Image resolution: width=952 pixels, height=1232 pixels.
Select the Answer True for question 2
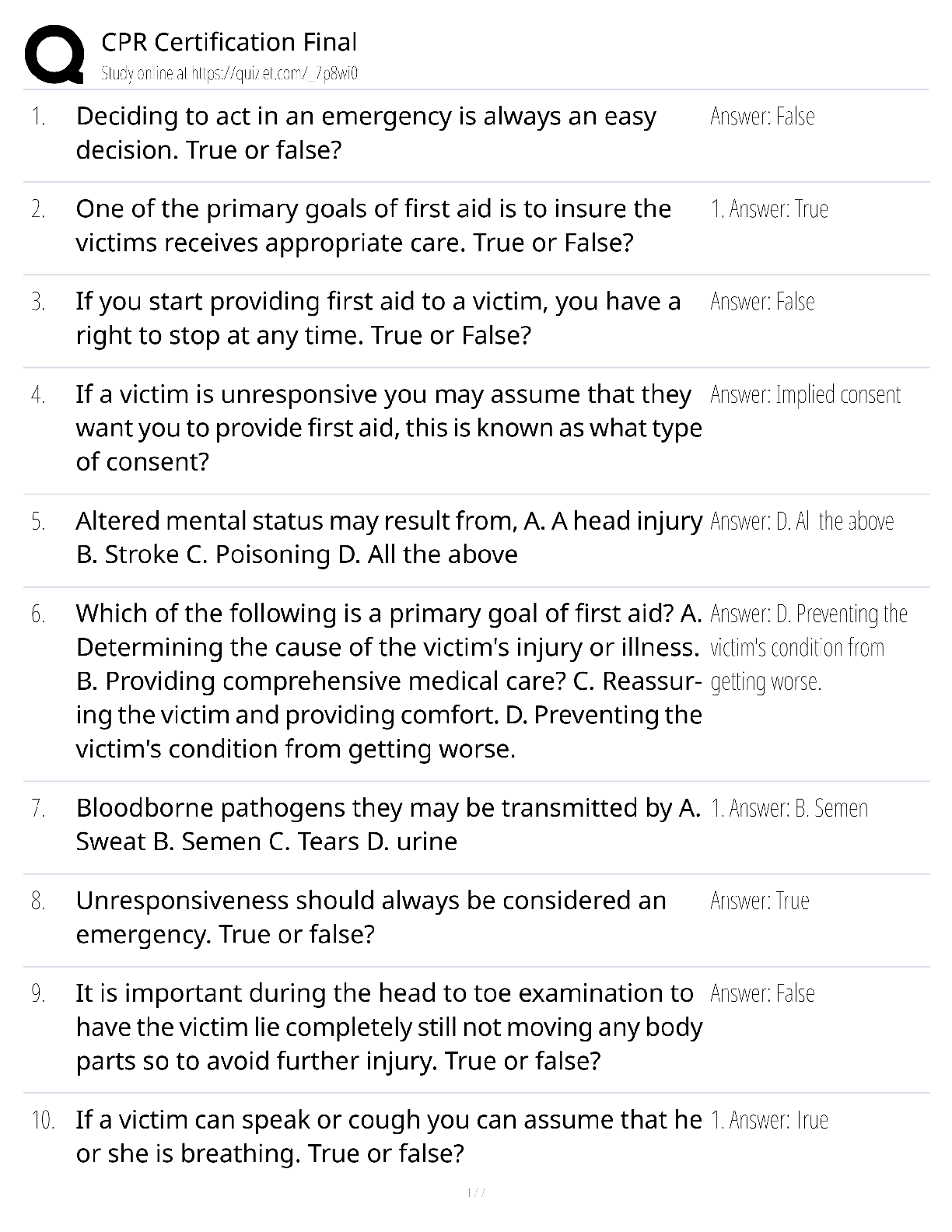point(769,209)
